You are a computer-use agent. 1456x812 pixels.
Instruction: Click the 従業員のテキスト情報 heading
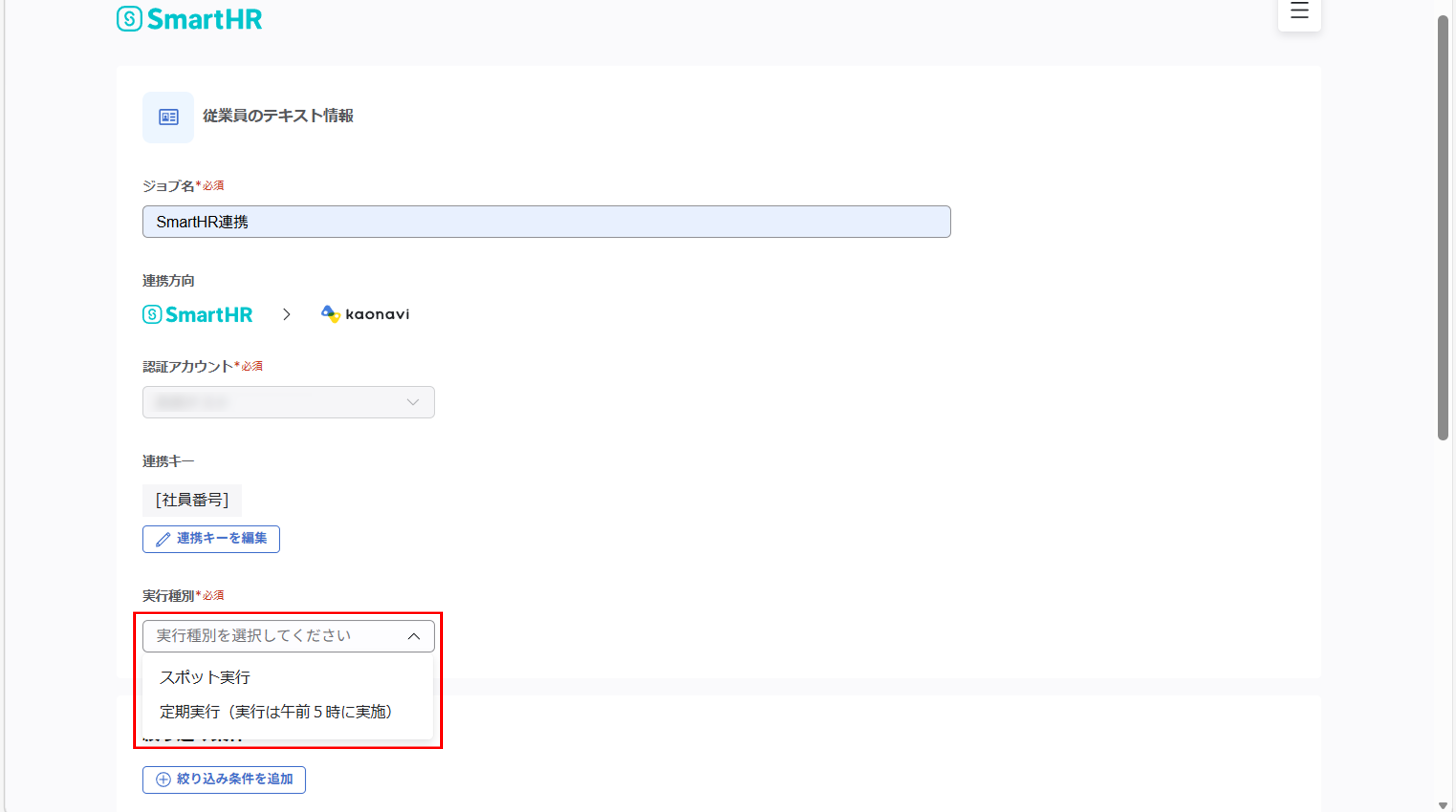[278, 116]
